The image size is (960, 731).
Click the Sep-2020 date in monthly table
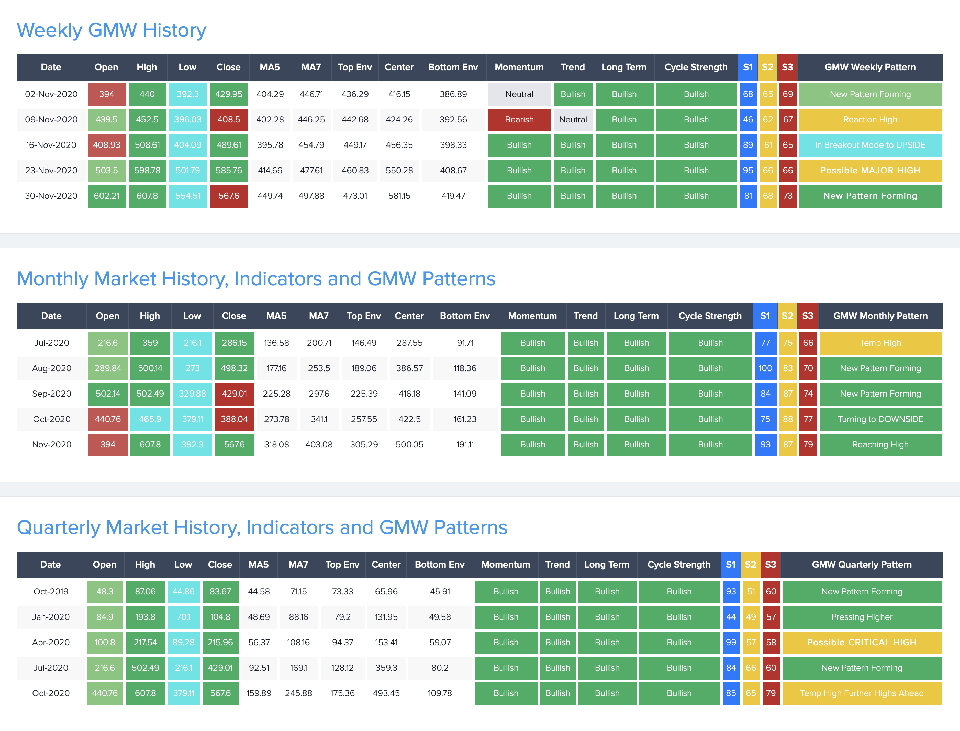coord(51,394)
